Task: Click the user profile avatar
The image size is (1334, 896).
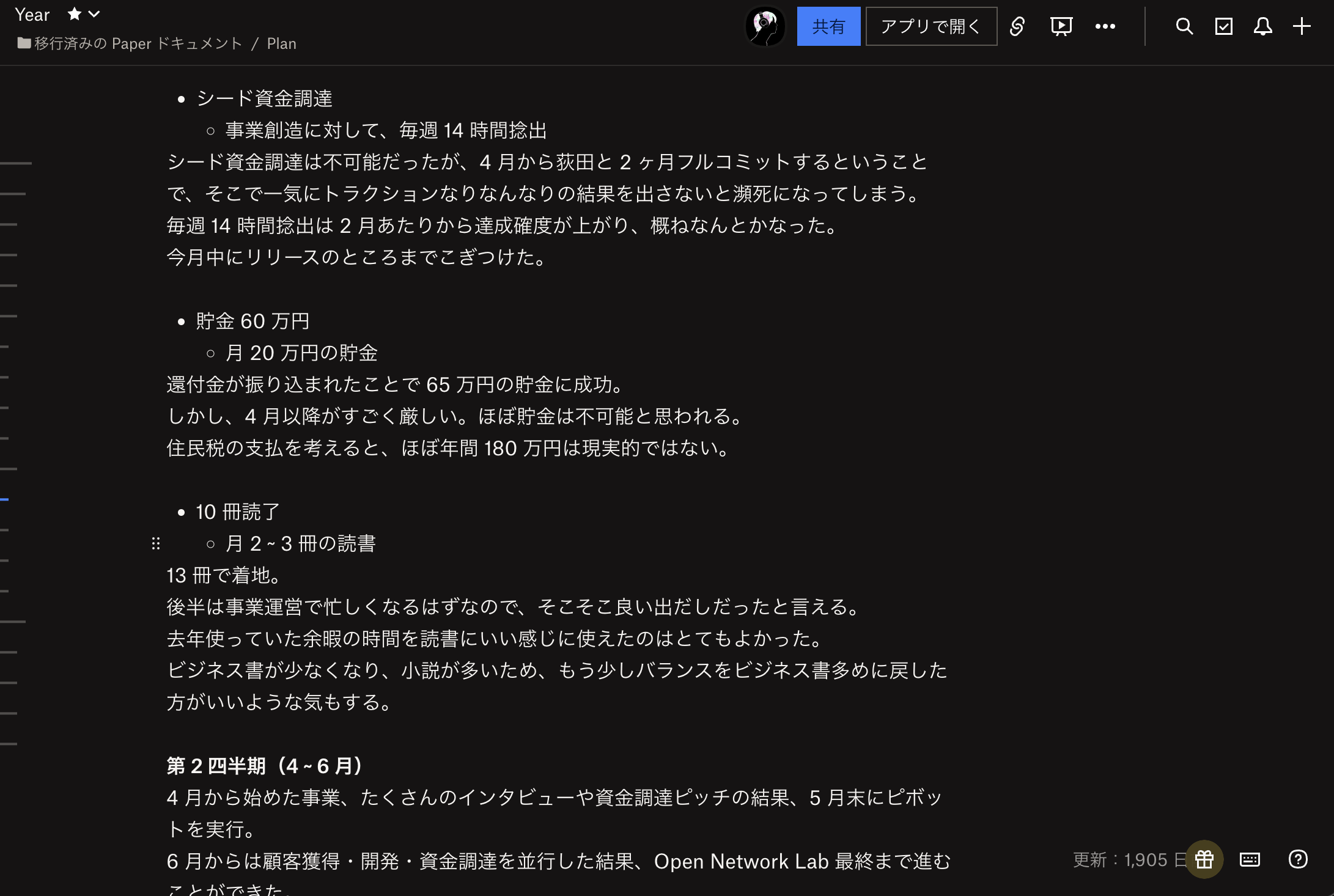Action: pos(765,26)
